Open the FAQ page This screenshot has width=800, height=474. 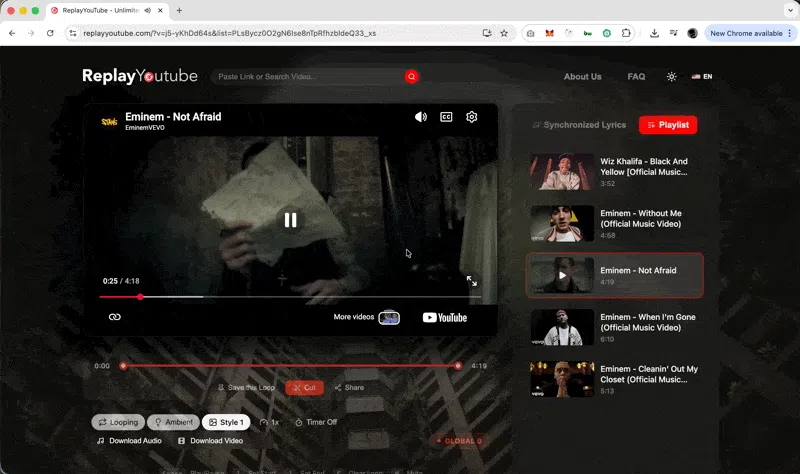pos(636,77)
